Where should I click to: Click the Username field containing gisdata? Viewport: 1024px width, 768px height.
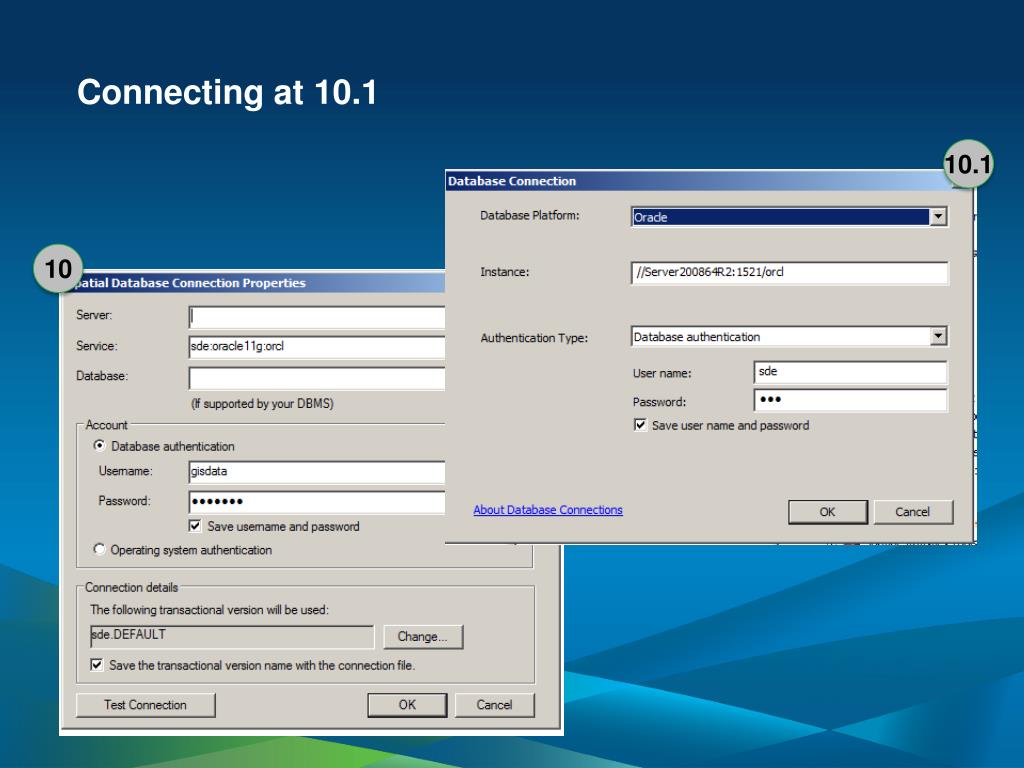click(x=317, y=472)
